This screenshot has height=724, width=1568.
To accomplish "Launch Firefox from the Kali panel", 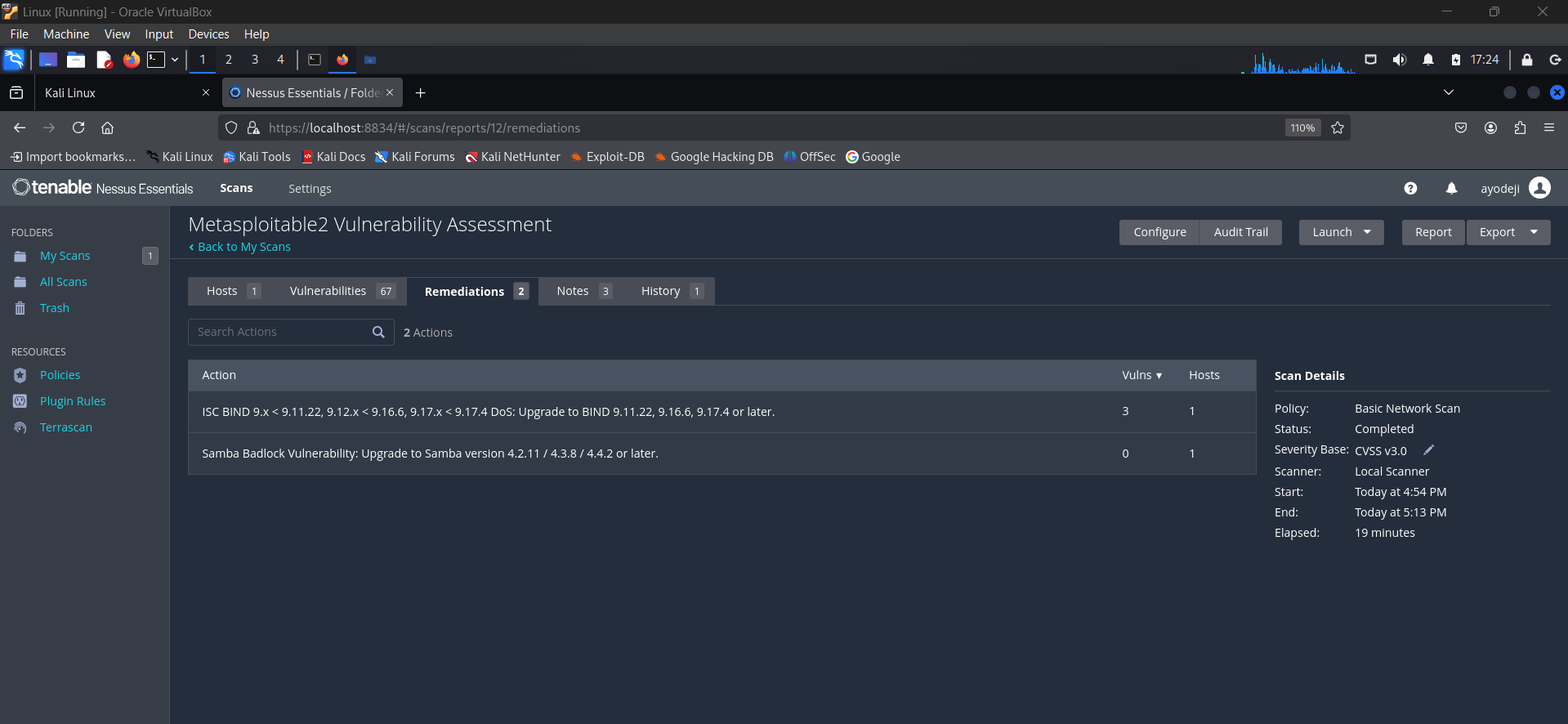I will click(132, 60).
